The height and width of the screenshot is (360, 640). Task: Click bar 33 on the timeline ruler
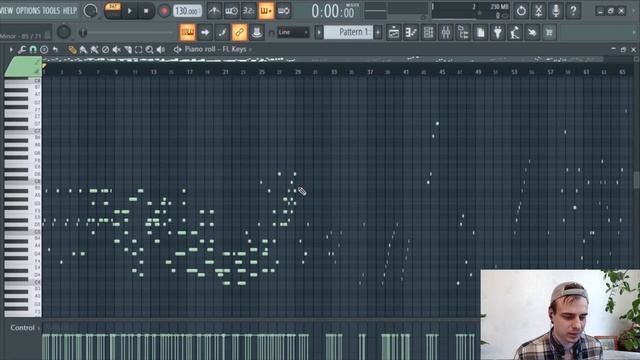click(334, 72)
